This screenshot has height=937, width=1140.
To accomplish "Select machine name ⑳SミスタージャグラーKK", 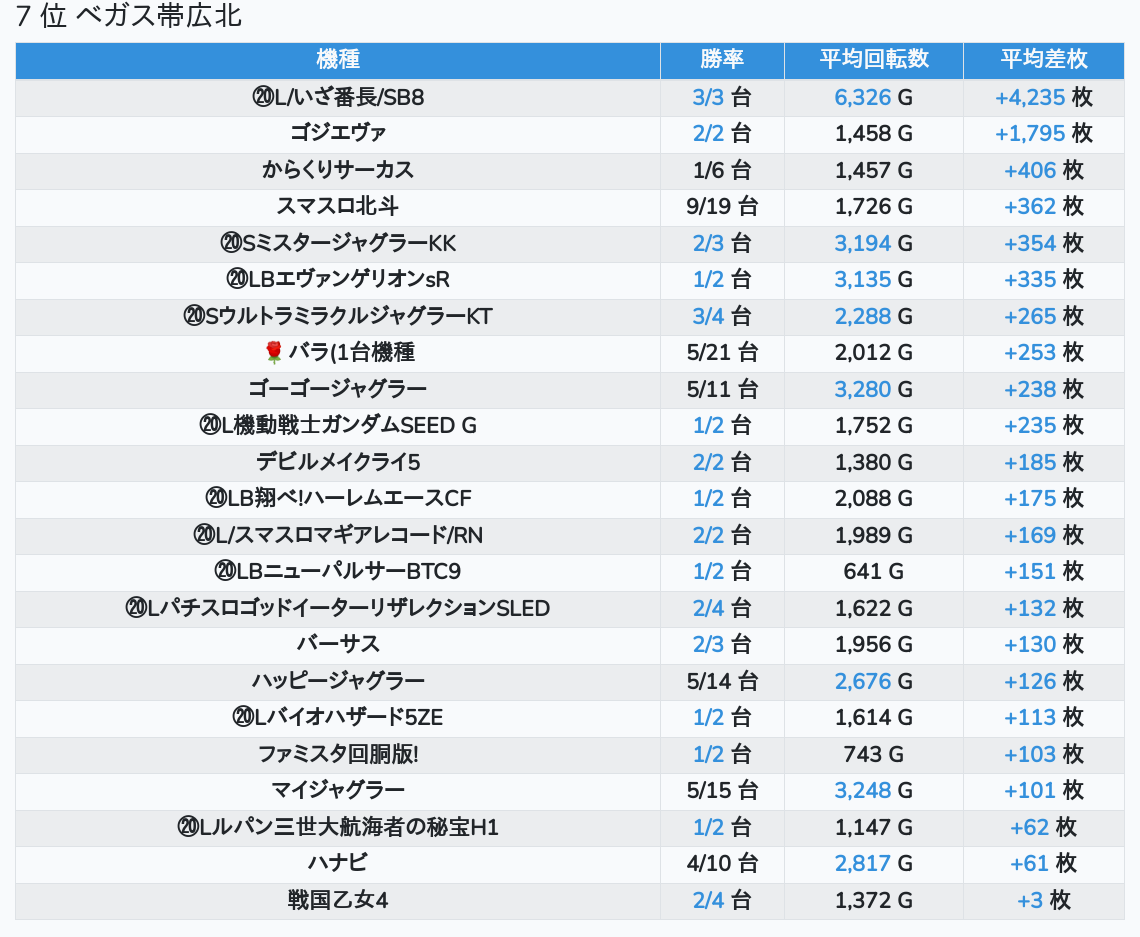I will click(338, 244).
